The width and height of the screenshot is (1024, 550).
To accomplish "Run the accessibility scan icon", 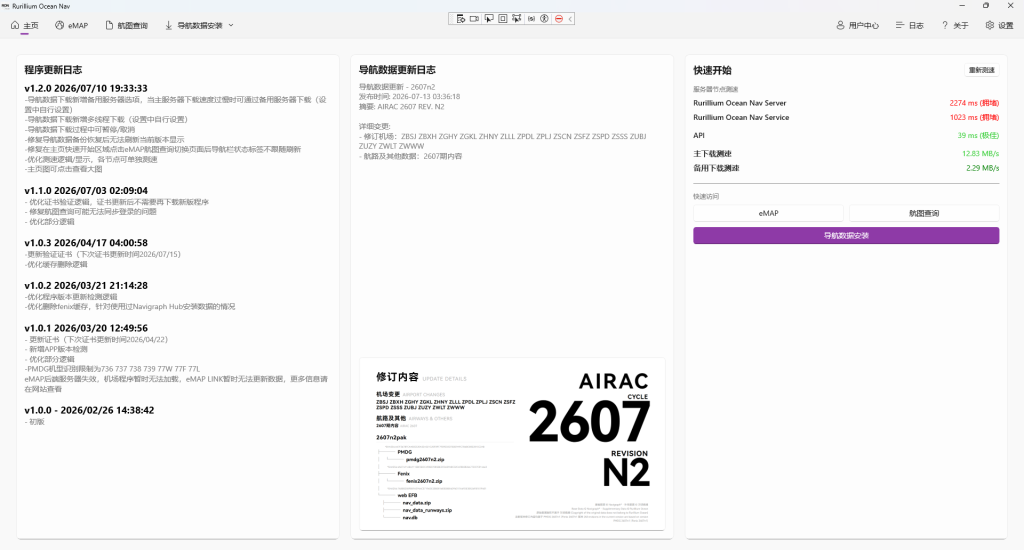I will (545, 19).
